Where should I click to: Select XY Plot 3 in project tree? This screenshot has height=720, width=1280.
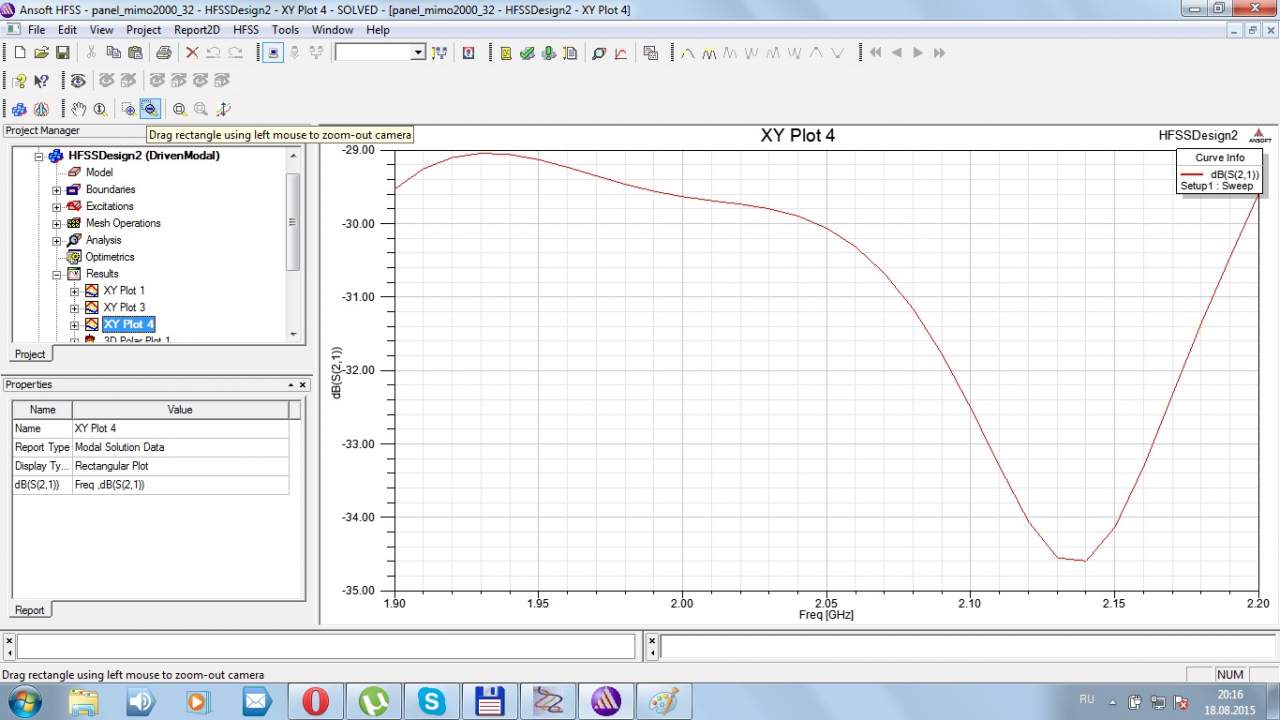(124, 307)
